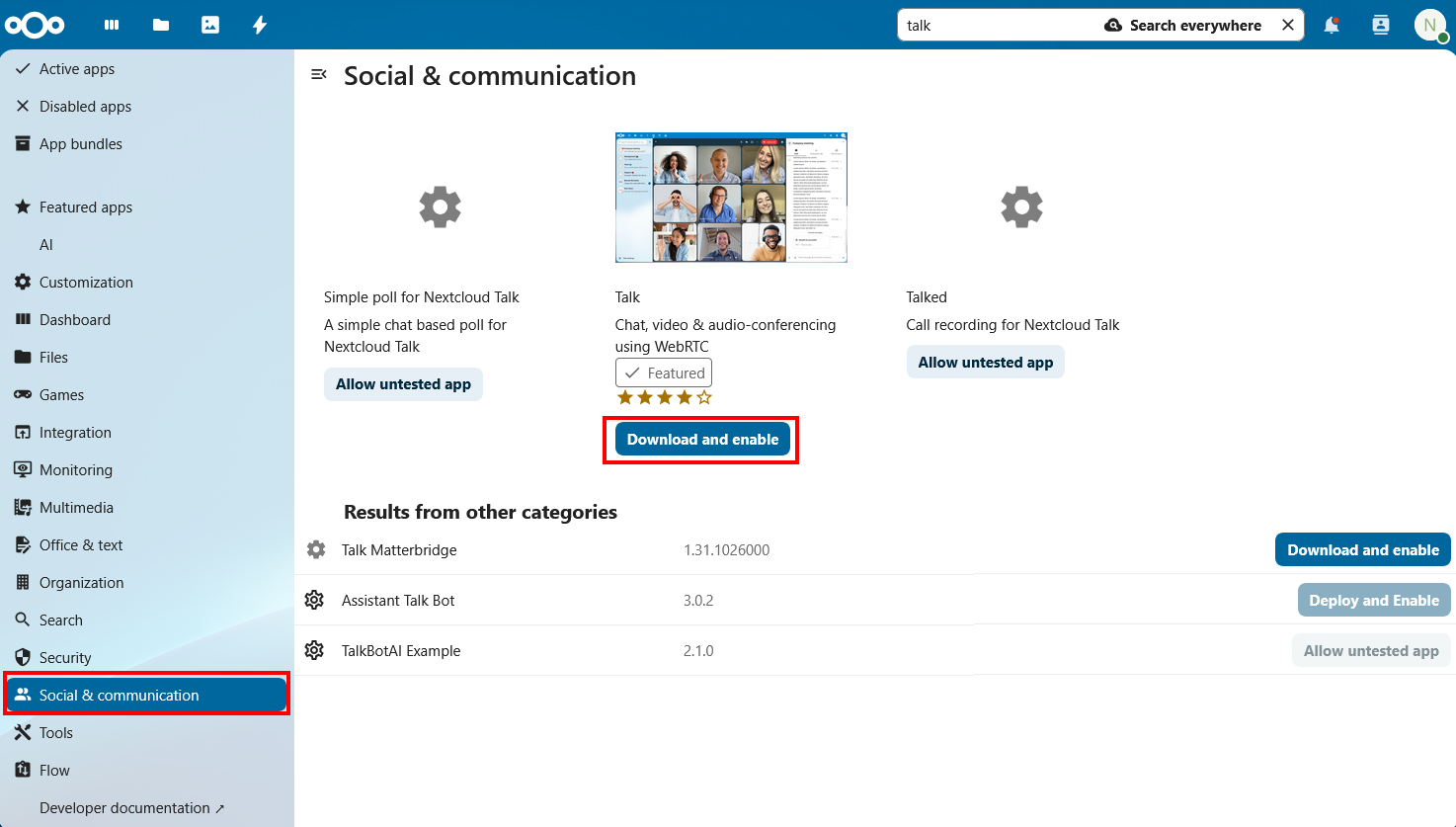Screen dimensions: 1456x827
Task: Open the Talk app screenshot thumbnail
Action: point(731,198)
